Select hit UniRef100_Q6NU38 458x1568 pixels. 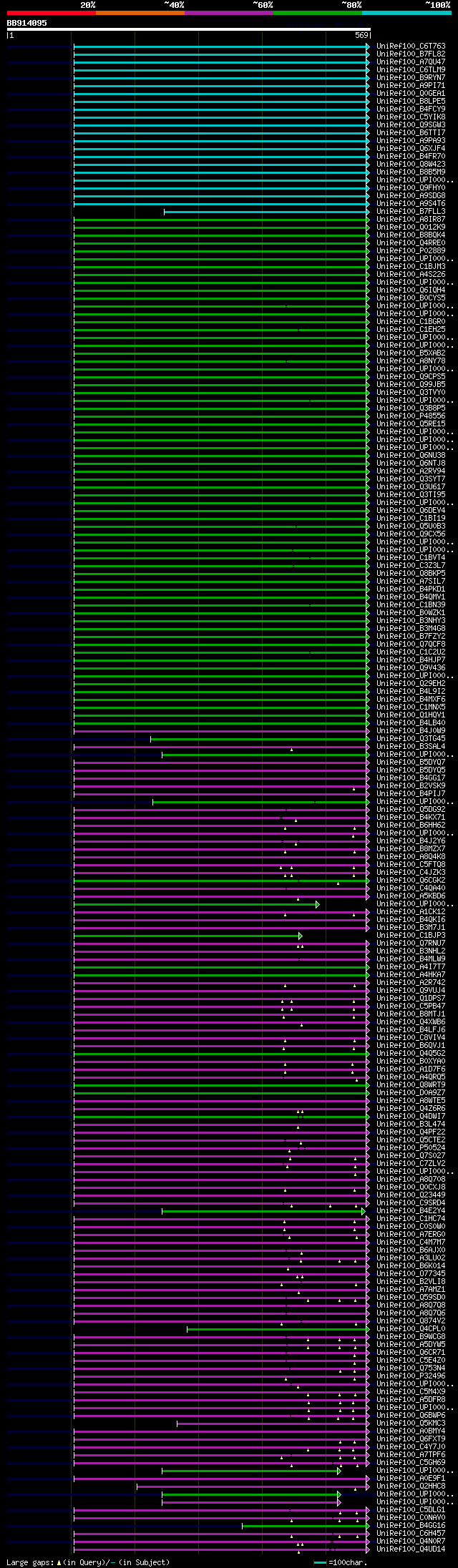411,456
